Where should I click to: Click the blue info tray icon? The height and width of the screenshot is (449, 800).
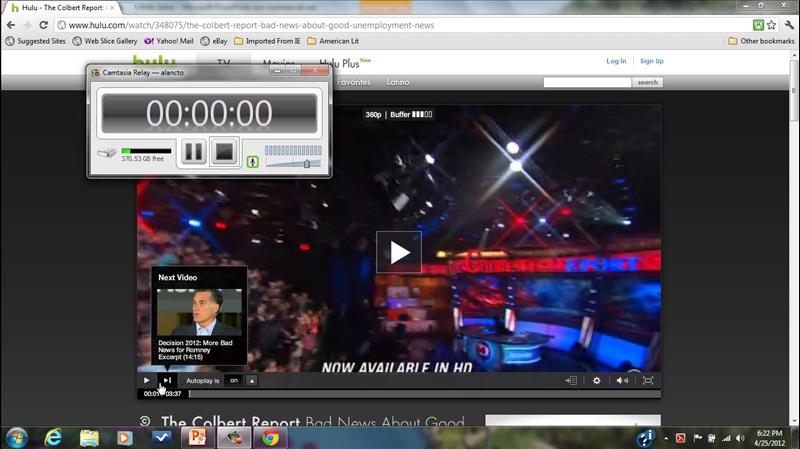pyautogui.click(x=646, y=438)
